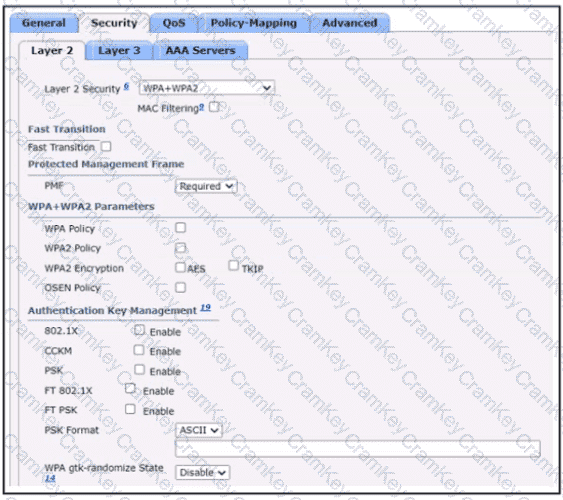Check the CCKM Enable box
This screenshot has height=500, width=563.
[x=139, y=350]
